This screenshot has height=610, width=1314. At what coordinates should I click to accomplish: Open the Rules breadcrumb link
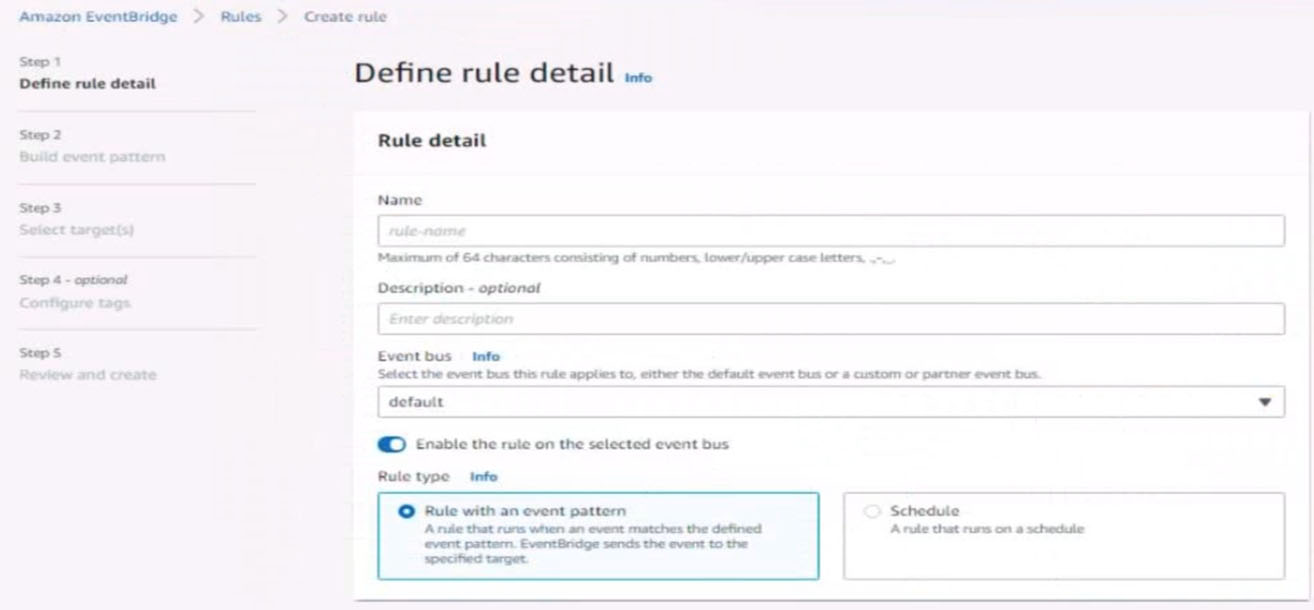coord(241,17)
